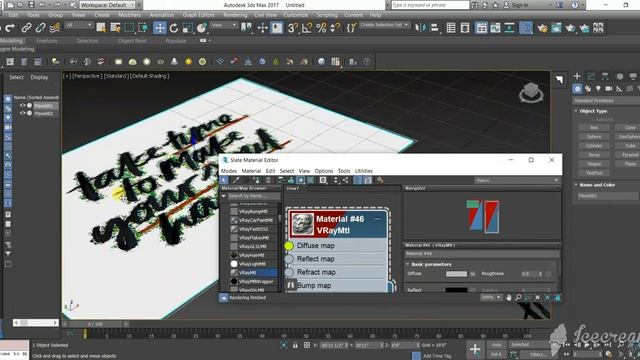Collapse Basic parameters rollout in Slate editor
This screenshot has width=640, height=360.
point(407,264)
